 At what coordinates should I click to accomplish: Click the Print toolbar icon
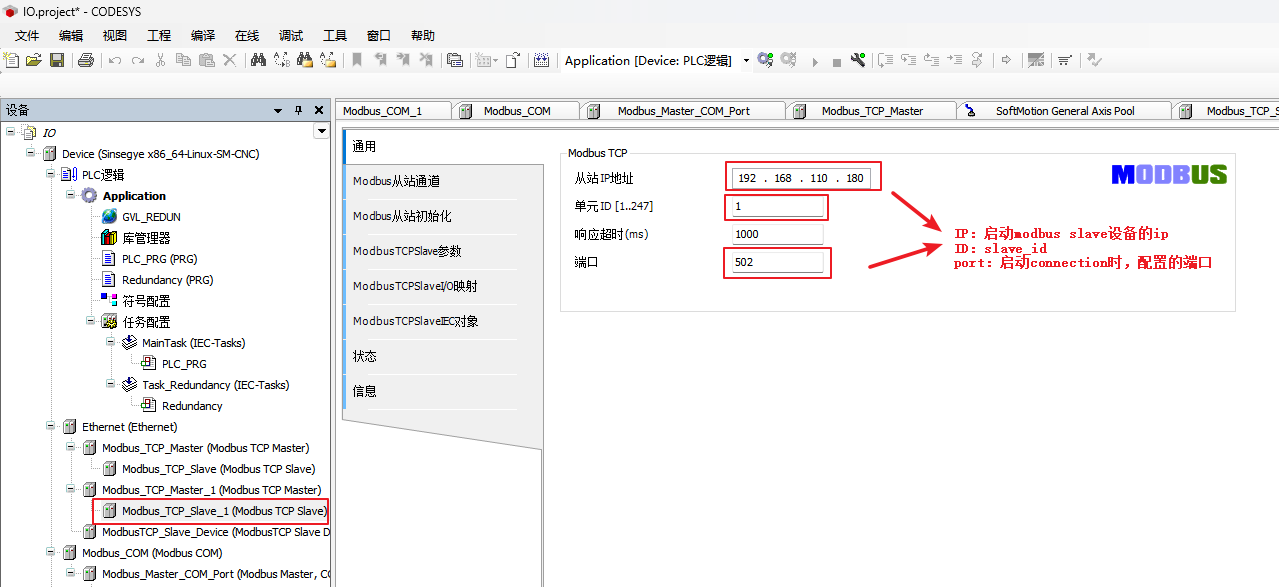86,61
